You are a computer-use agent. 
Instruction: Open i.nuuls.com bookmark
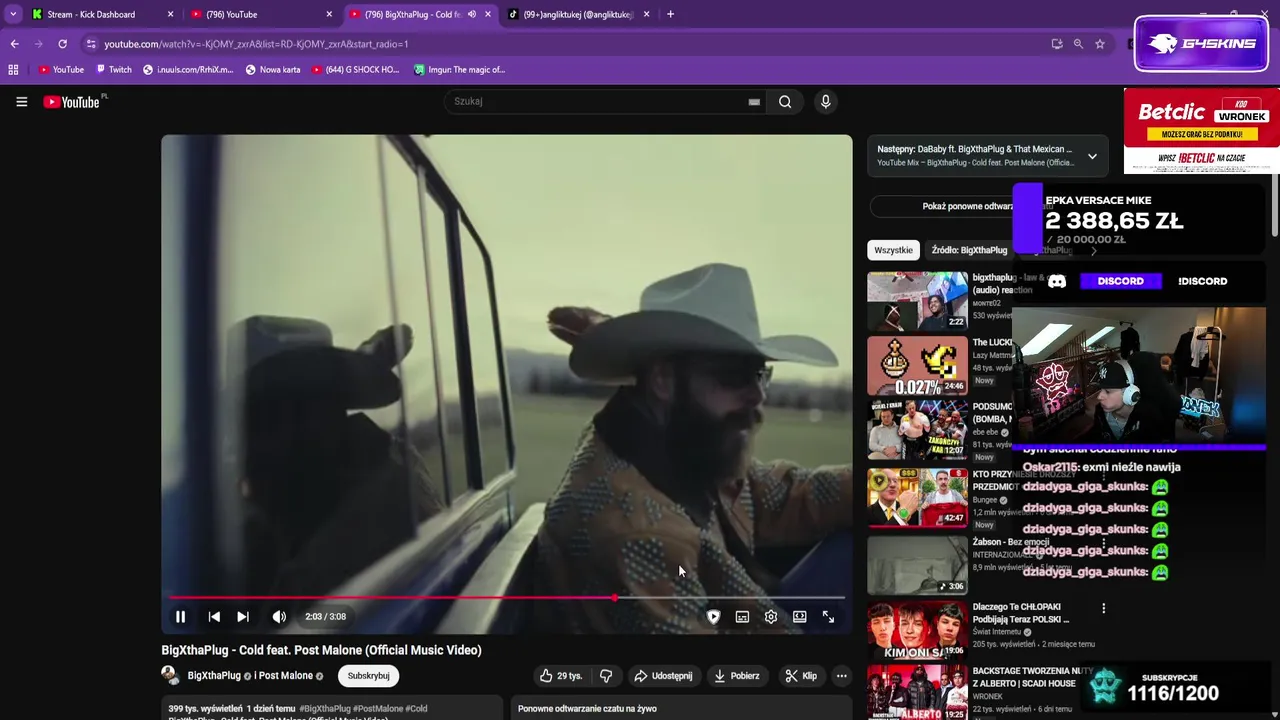pos(188,70)
